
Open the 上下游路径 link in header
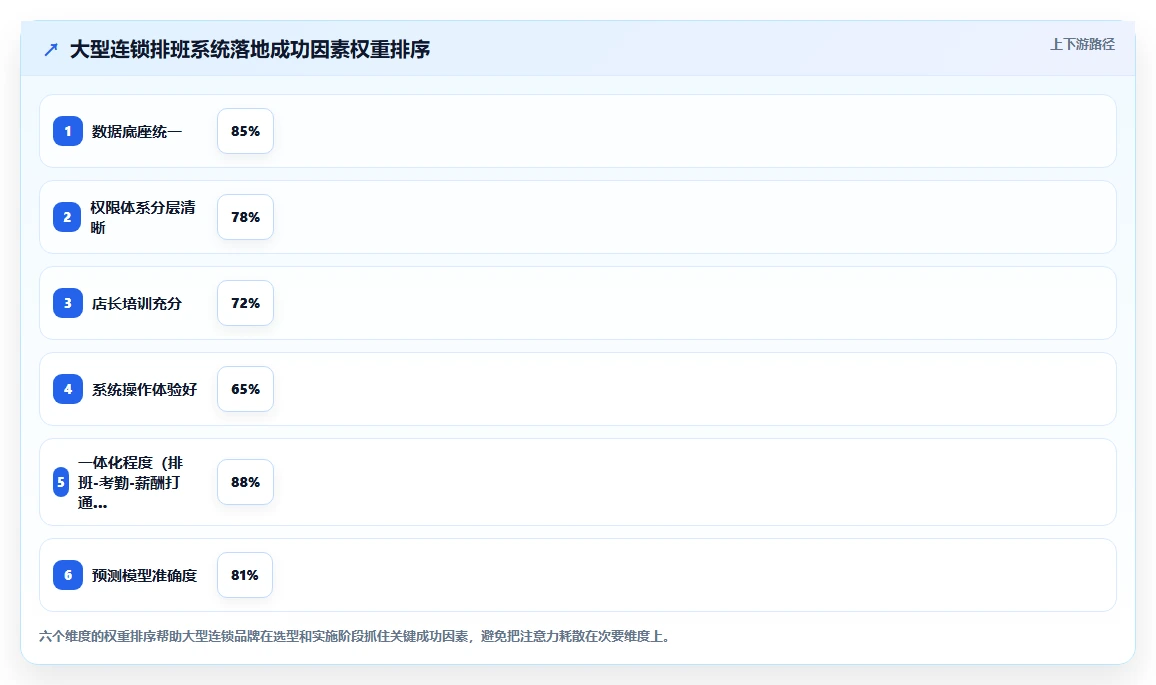coord(1082,44)
